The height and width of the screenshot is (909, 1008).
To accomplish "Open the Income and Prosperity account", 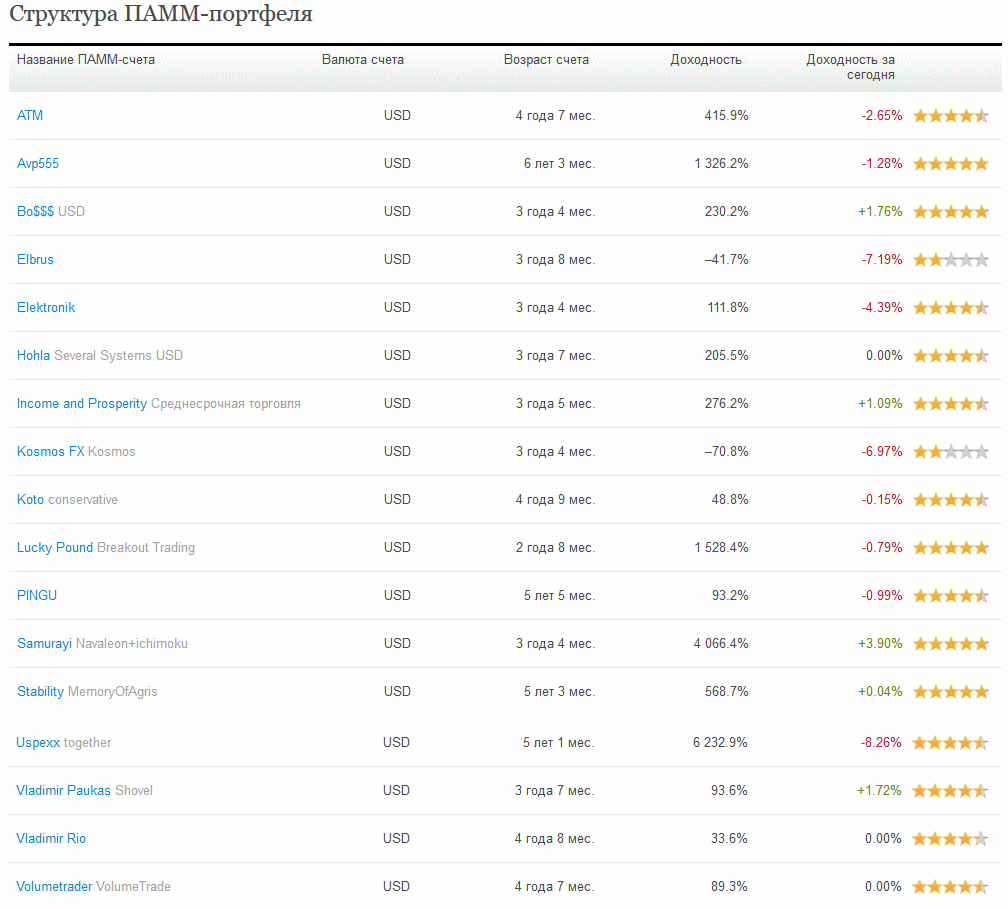I will [82, 404].
